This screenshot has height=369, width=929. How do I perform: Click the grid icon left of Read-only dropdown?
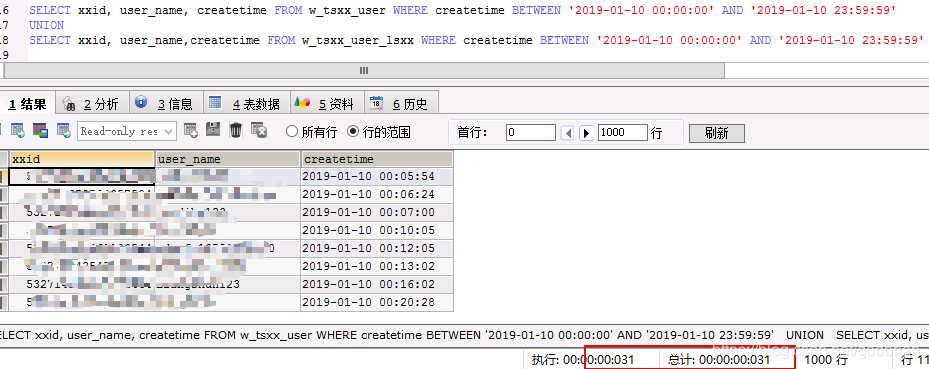point(63,131)
